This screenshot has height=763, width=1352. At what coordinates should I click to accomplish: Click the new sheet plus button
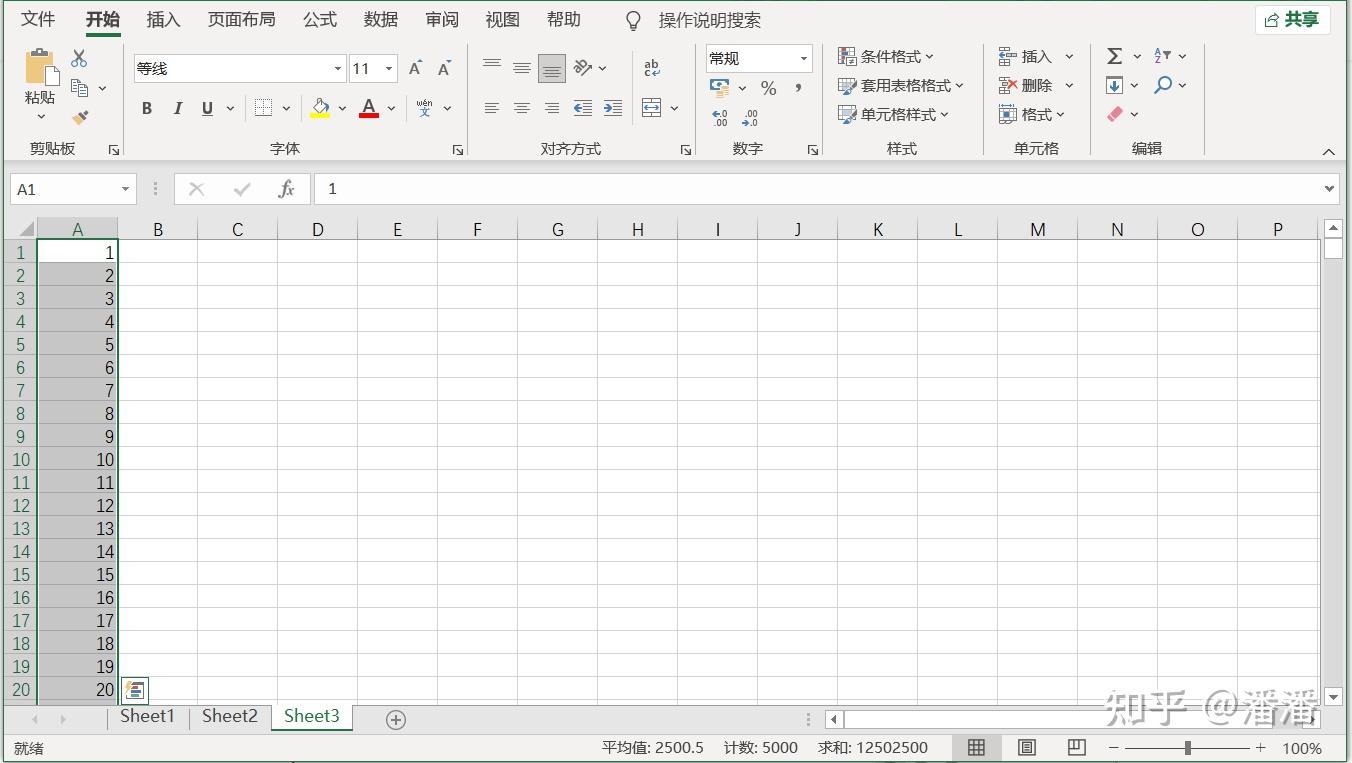pos(395,718)
